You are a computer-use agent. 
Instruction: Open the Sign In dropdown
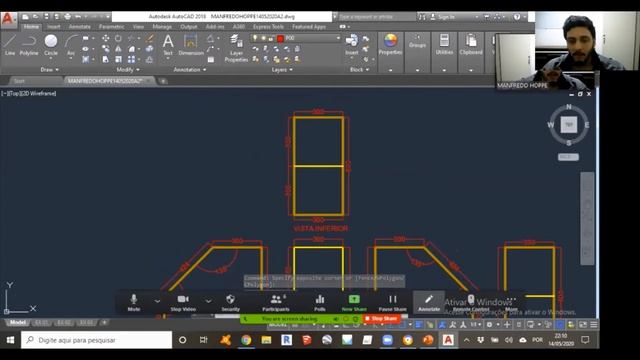[x=476, y=17]
